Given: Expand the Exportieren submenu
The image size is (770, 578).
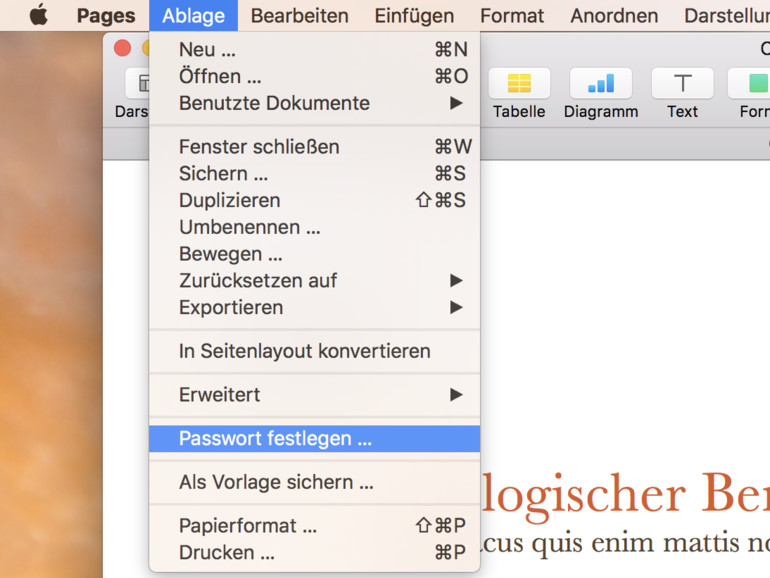Looking at the screenshot, I should [x=314, y=307].
